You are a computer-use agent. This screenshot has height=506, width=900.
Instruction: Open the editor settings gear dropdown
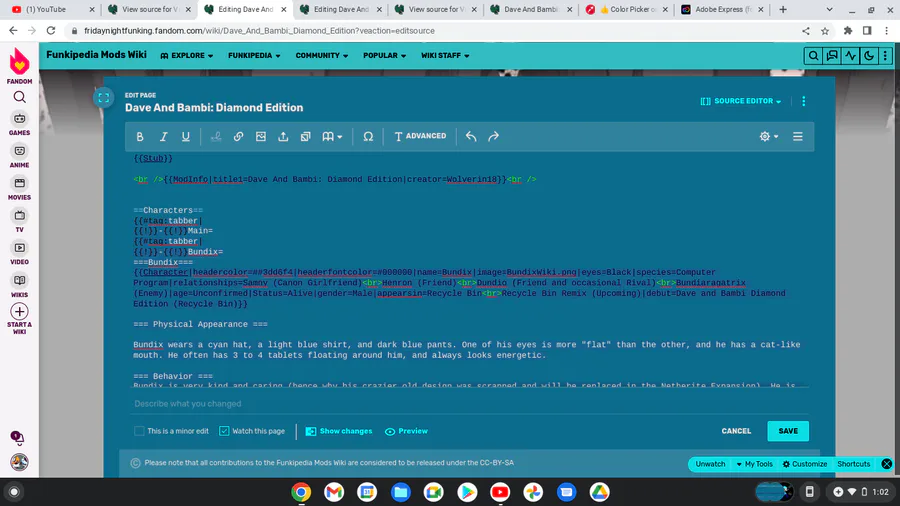(769, 137)
